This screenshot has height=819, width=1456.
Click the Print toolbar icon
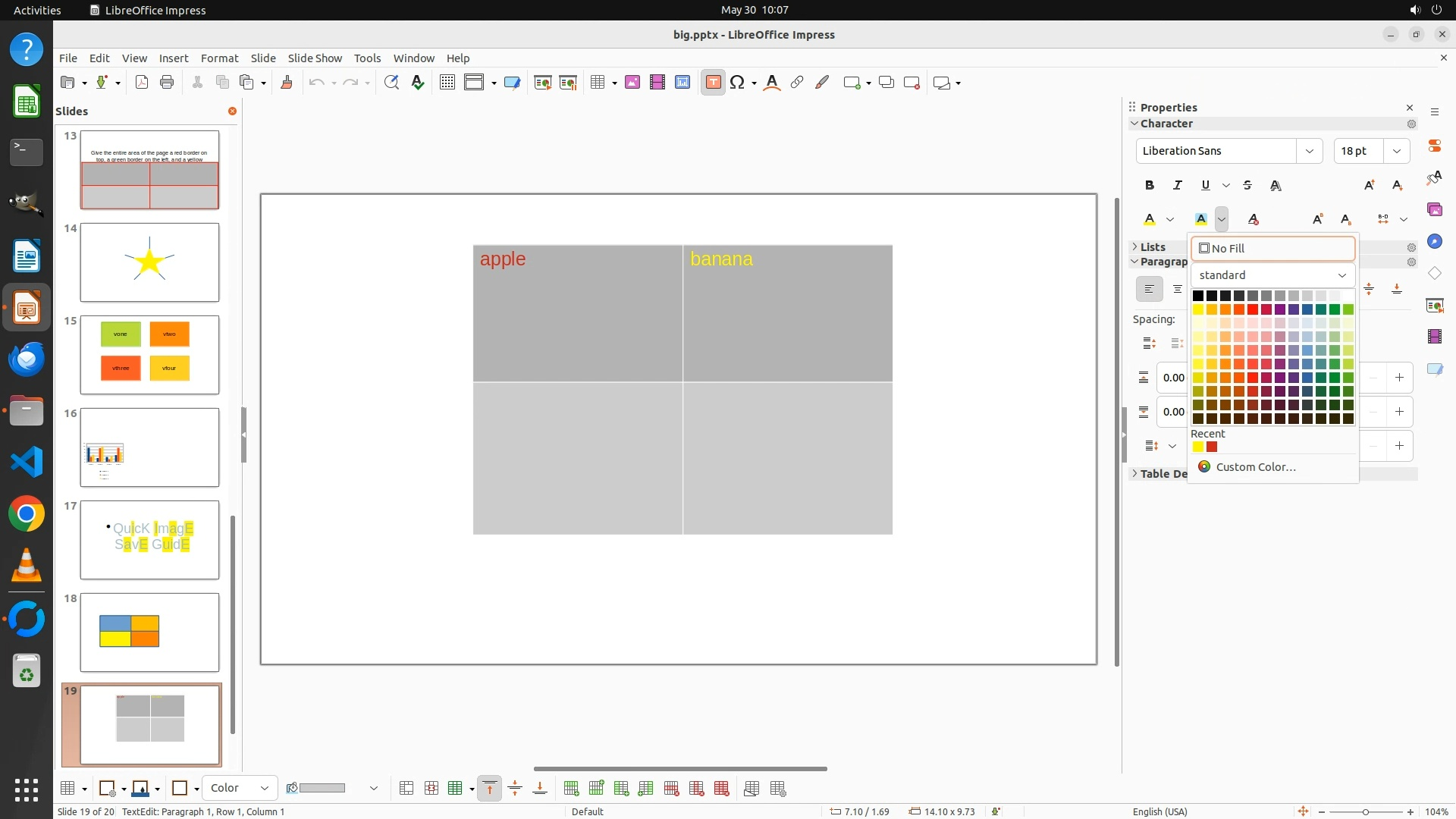(167, 83)
